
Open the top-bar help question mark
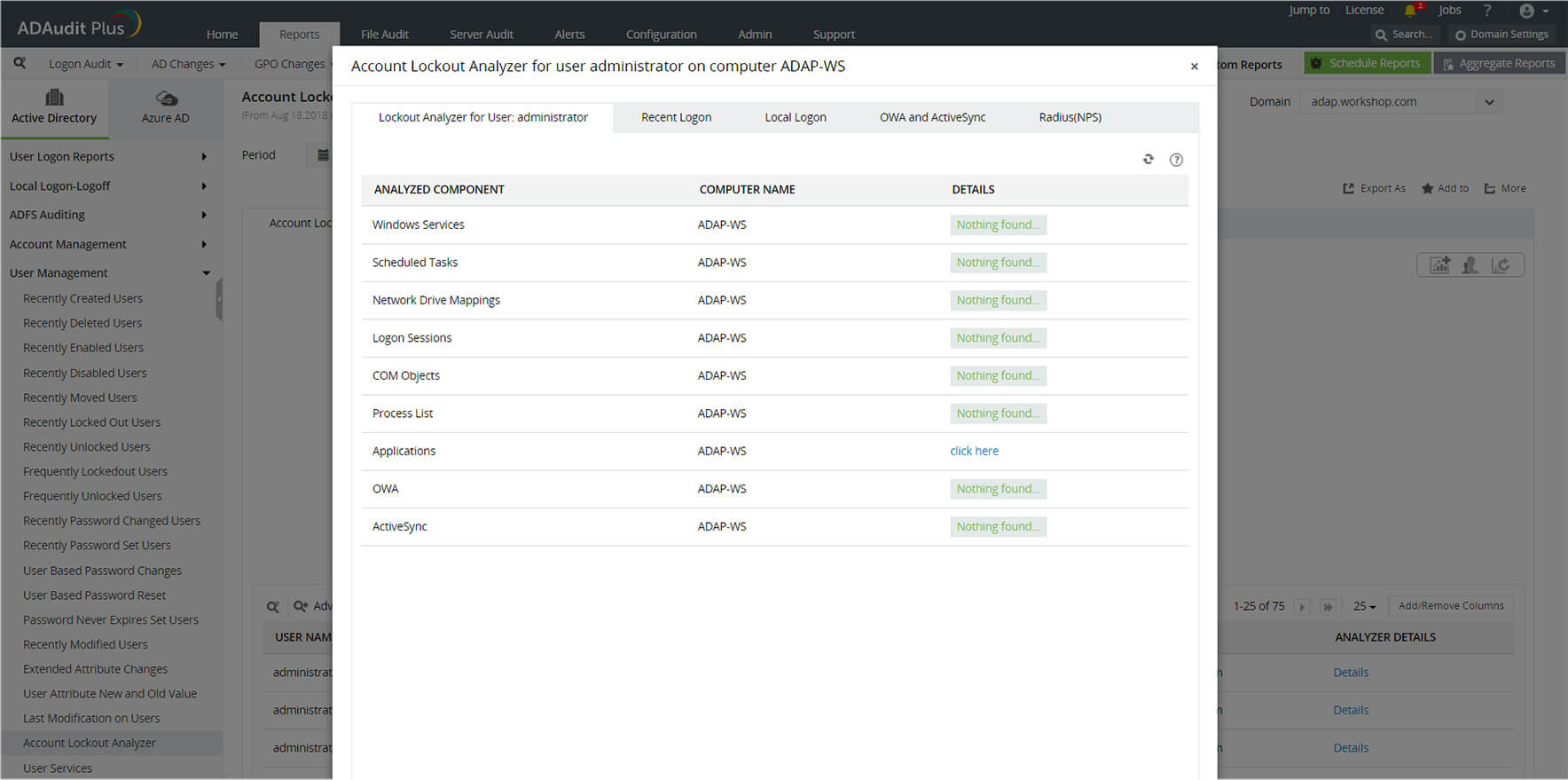pos(1487,11)
